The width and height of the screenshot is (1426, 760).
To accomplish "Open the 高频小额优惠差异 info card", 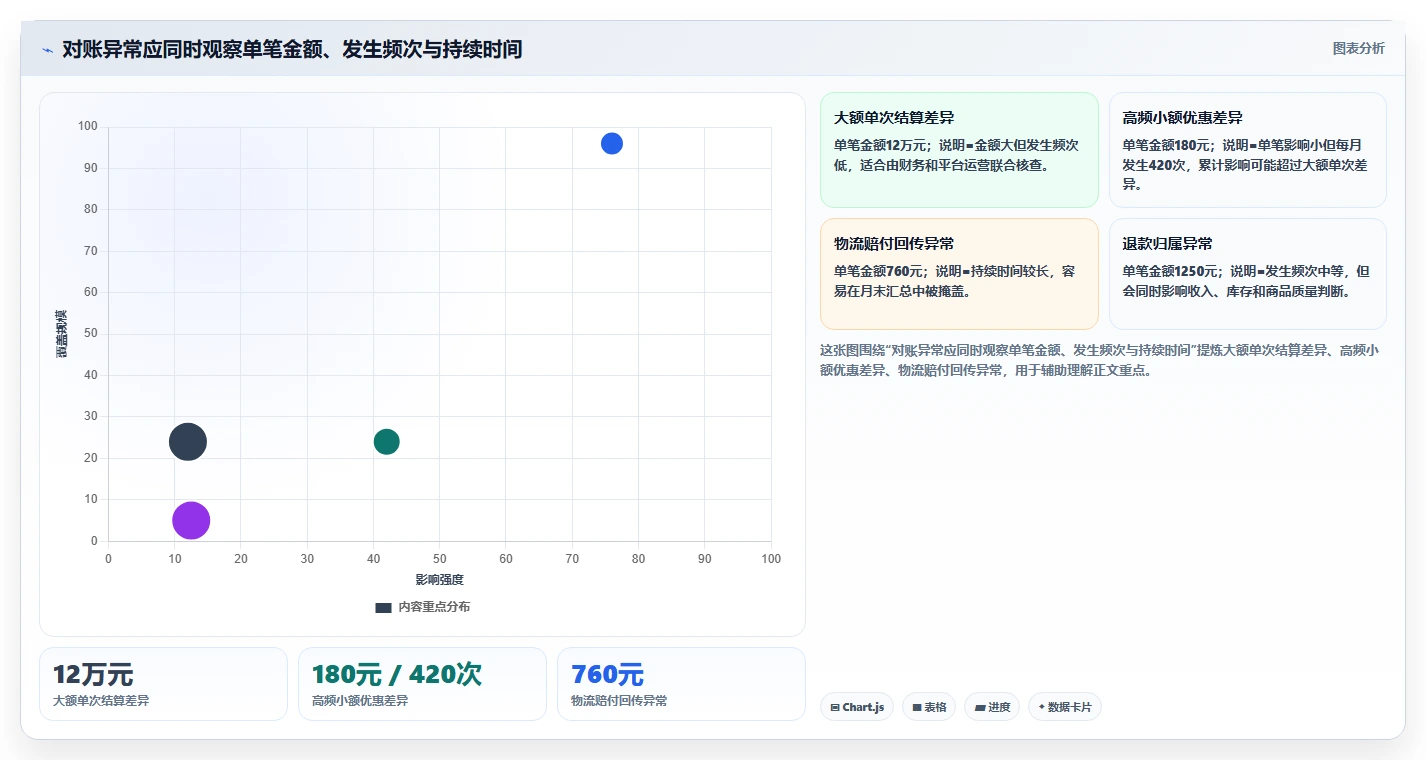I will (x=1247, y=150).
